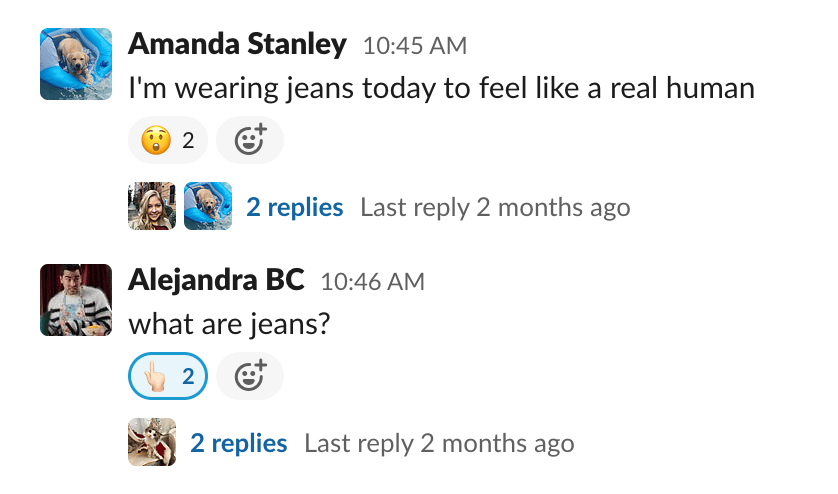
Task: Expand the 2 replies under Amanda's message
Action: [x=295, y=207]
